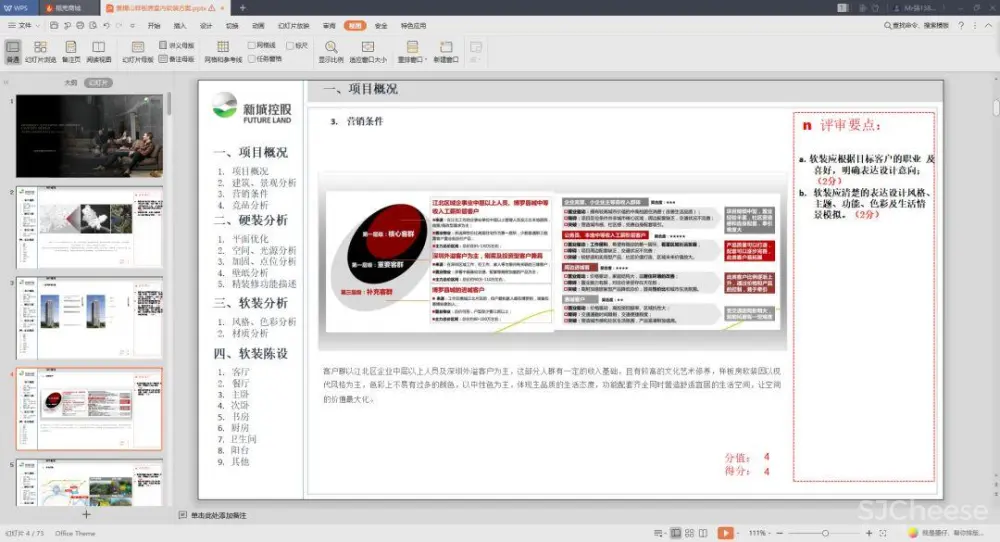The image size is (1000, 542).
Task: Click the 网格和参考线 grid icon
Action: 223,51
